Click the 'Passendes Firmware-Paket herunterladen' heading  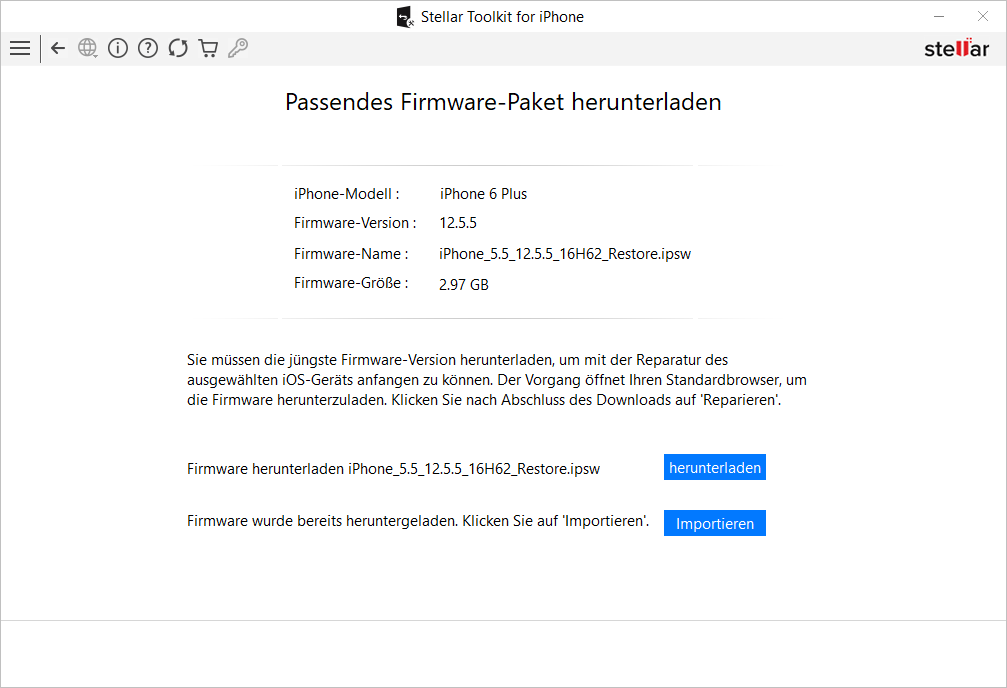coord(503,102)
